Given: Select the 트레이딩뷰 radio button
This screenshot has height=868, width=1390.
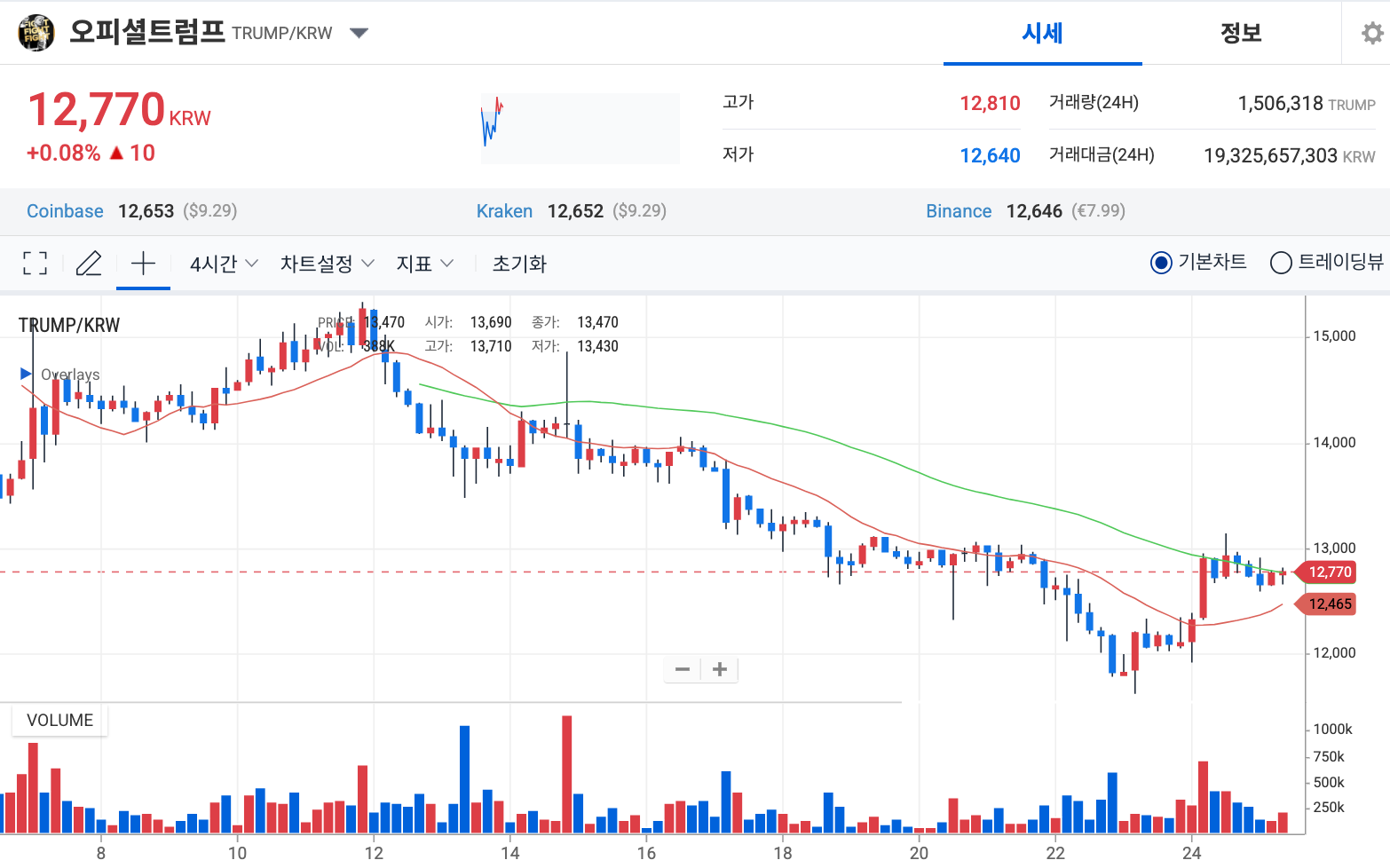Looking at the screenshot, I should pos(1281,263).
